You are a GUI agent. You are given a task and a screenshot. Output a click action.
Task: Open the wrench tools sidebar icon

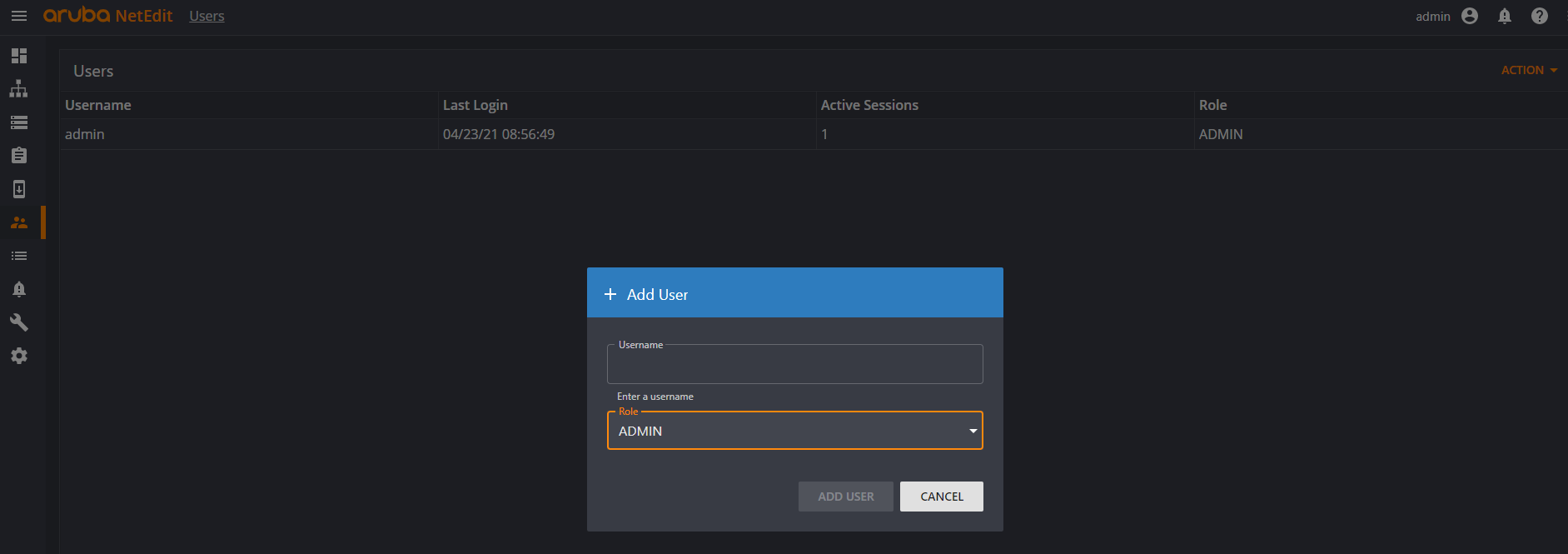click(19, 322)
